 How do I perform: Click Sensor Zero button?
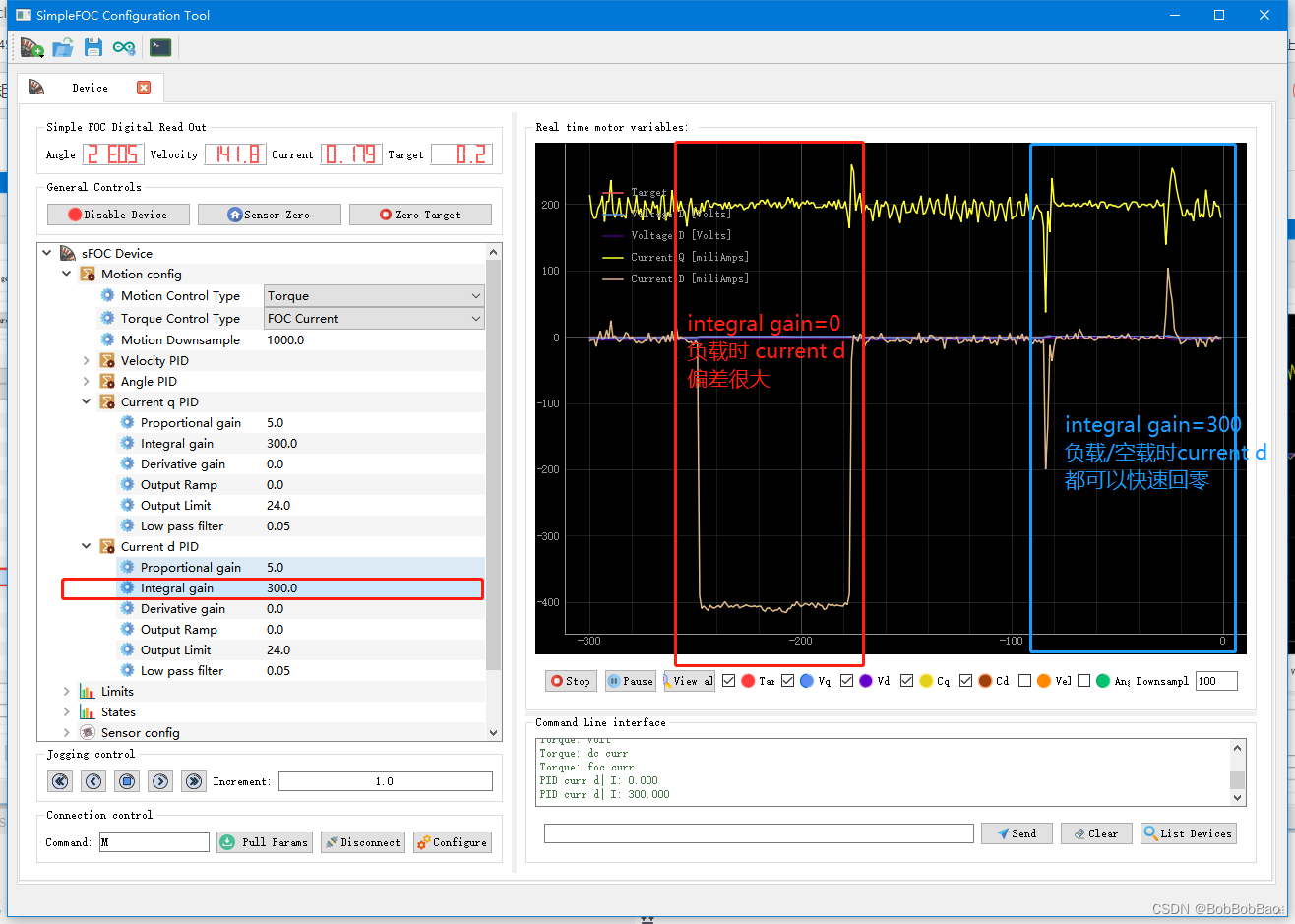pos(270,215)
